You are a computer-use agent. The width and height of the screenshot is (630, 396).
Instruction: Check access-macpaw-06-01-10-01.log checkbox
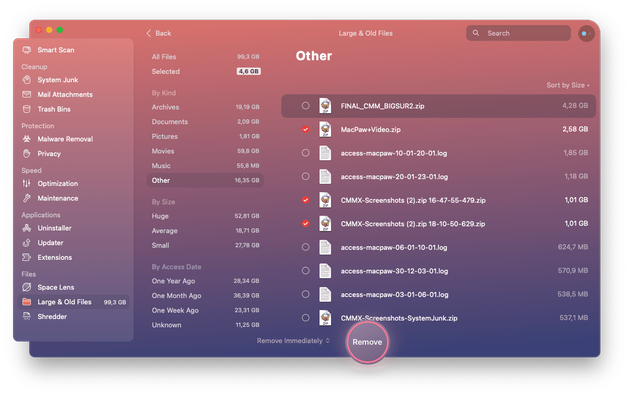(x=306, y=247)
